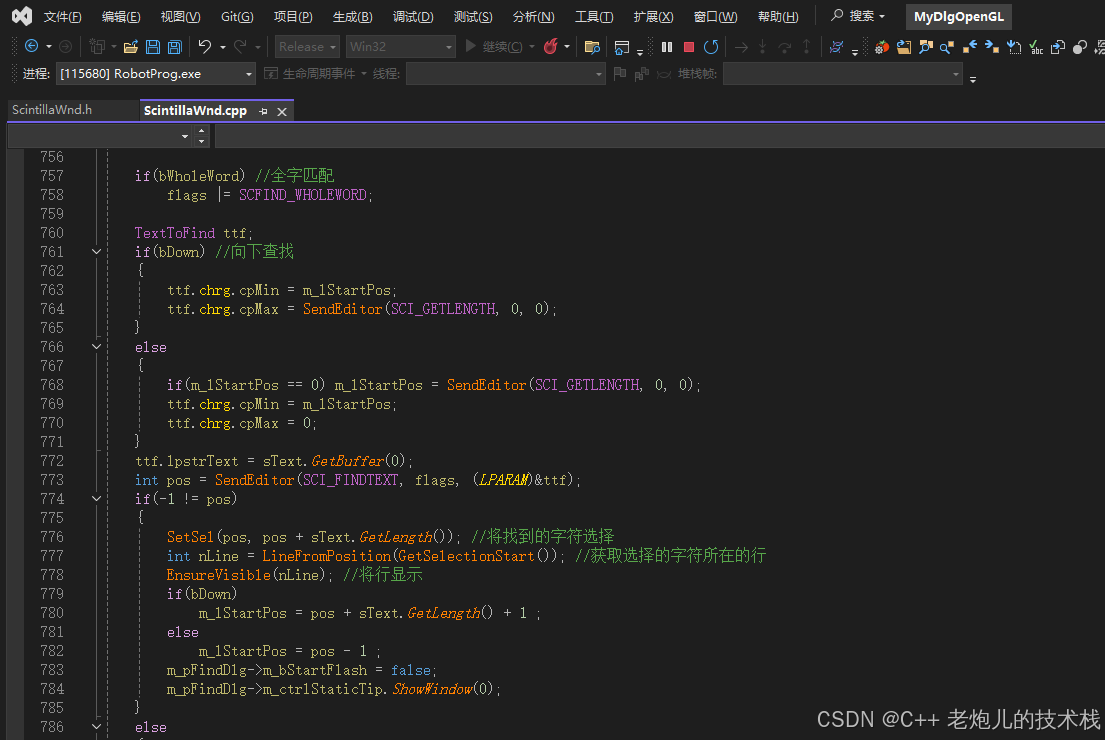Image resolution: width=1105 pixels, height=740 pixels.
Task: Pause debugging with the Break All icon
Action: pos(667,47)
